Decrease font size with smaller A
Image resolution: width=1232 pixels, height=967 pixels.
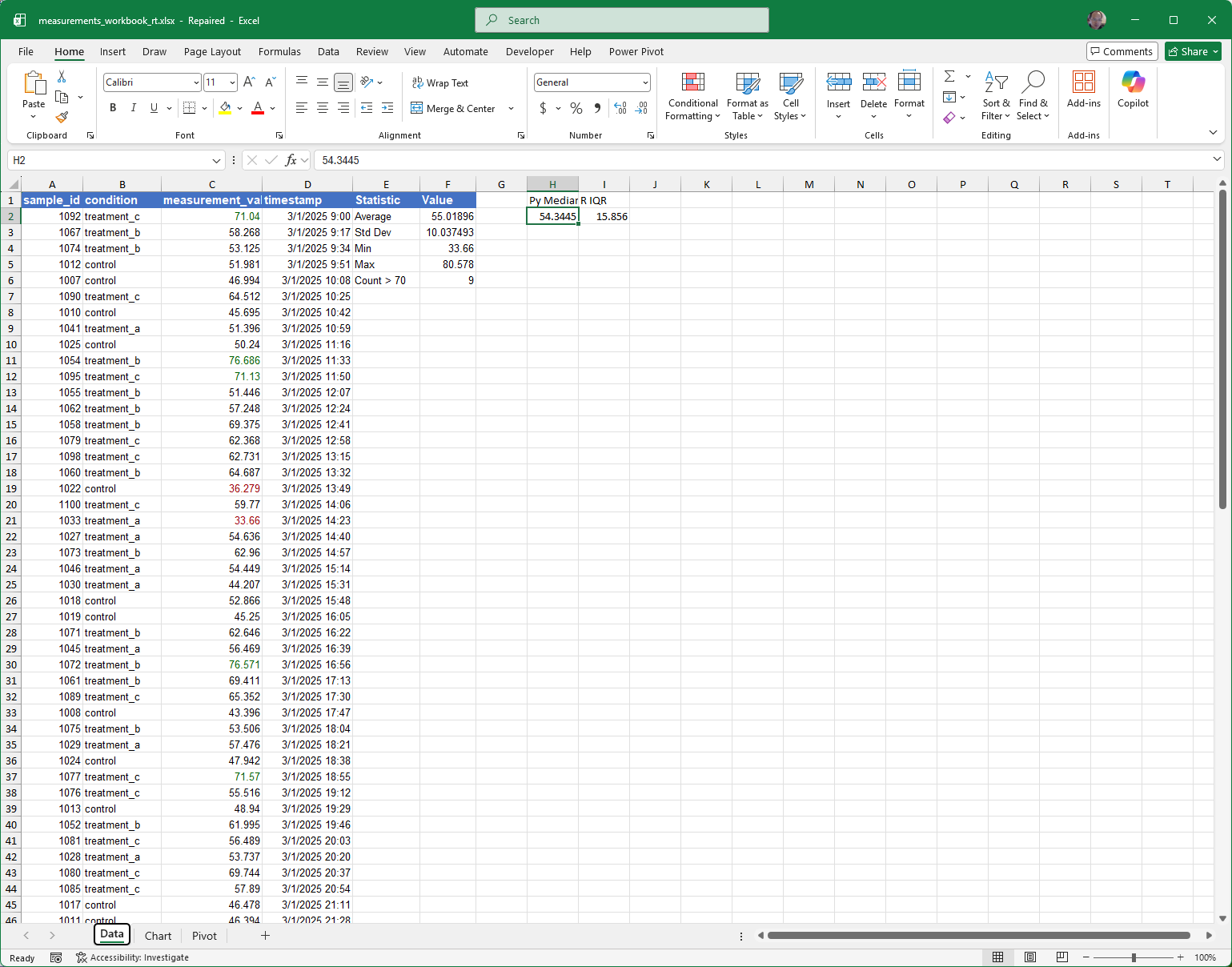pos(270,82)
